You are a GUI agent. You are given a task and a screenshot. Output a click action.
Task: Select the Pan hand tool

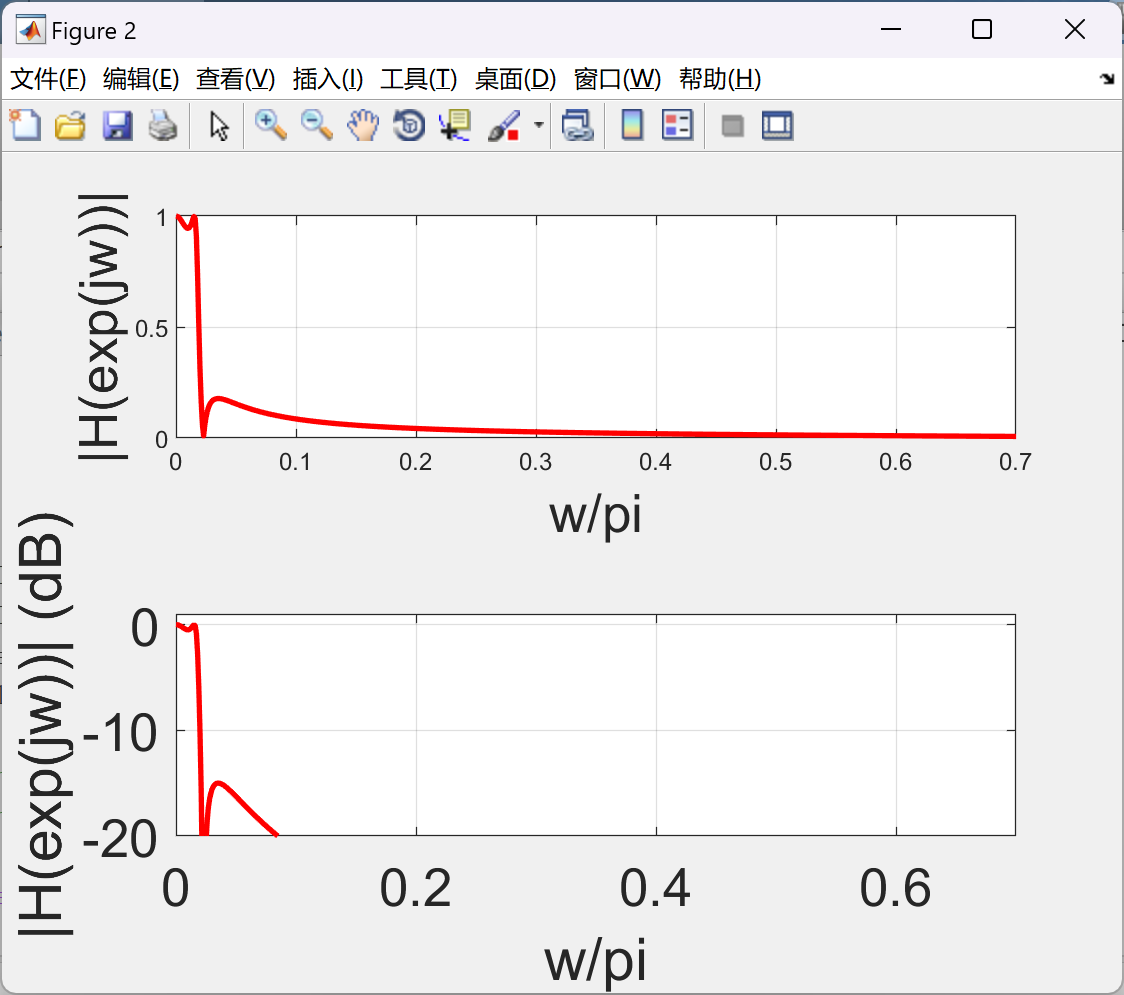[363, 125]
